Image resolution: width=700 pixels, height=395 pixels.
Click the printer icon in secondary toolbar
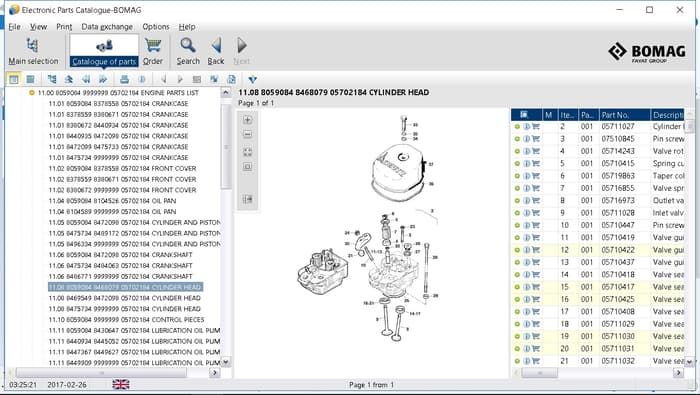[x=125, y=79]
